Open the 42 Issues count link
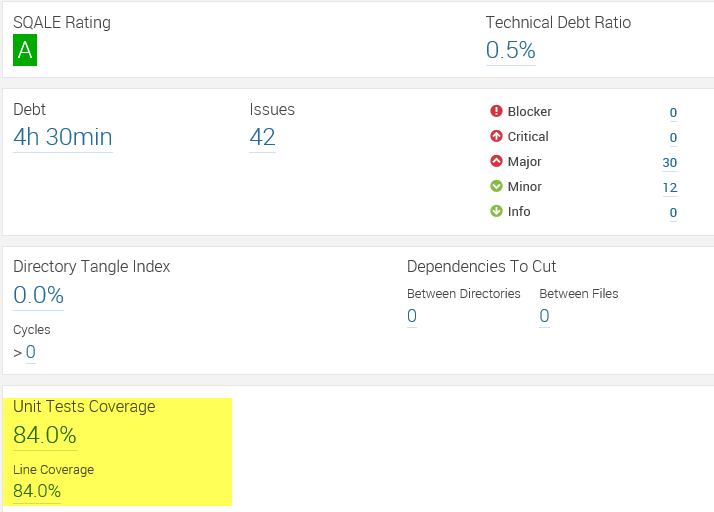The image size is (714, 512). tap(262, 137)
